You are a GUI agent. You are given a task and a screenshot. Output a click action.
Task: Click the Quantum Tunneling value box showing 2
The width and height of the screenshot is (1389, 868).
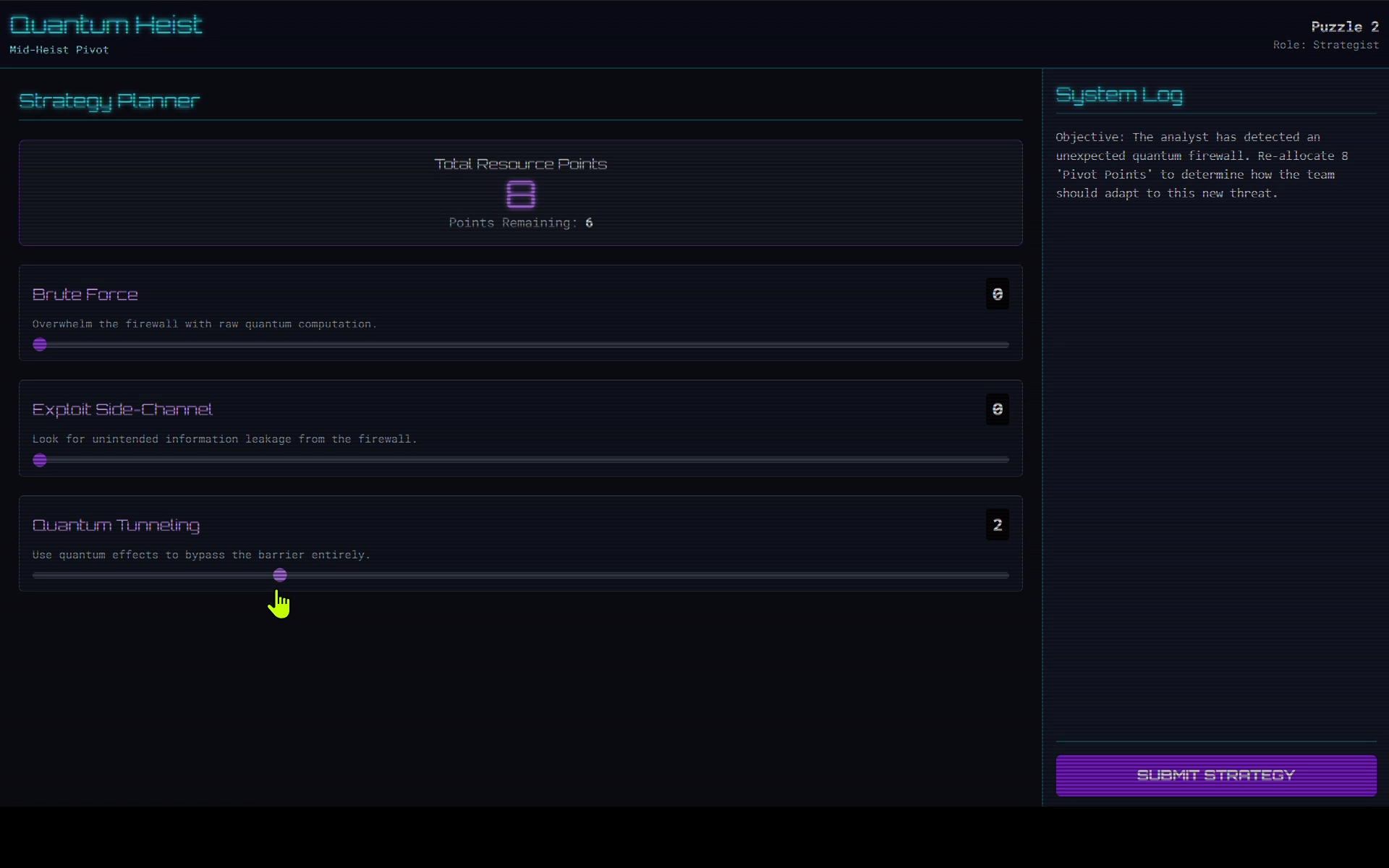(x=997, y=525)
